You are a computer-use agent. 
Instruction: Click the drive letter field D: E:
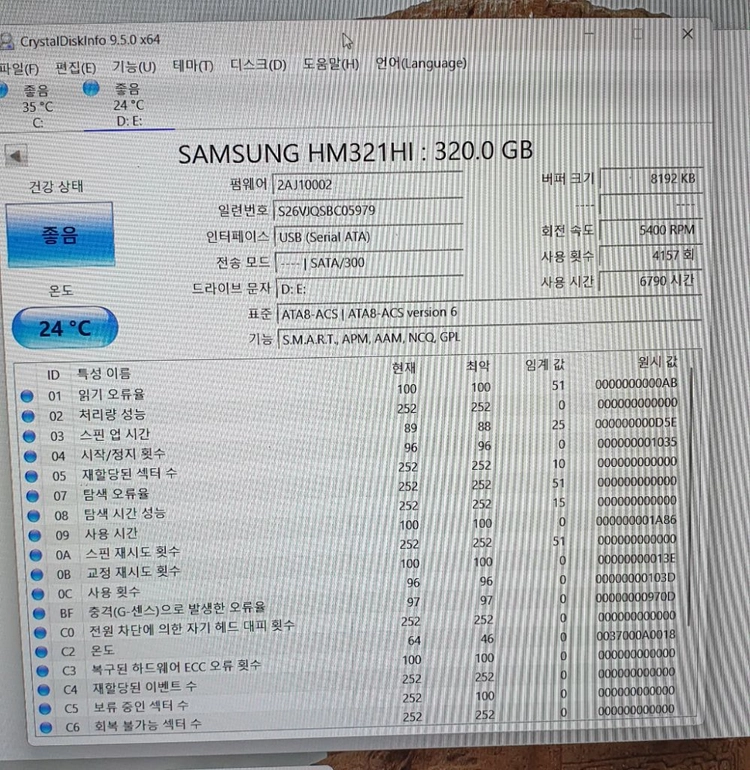370,289
